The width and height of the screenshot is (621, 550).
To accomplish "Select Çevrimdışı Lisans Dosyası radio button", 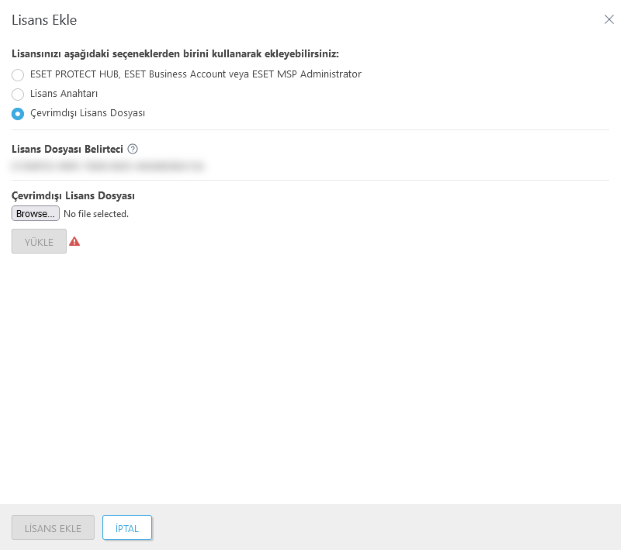I will (17, 114).
